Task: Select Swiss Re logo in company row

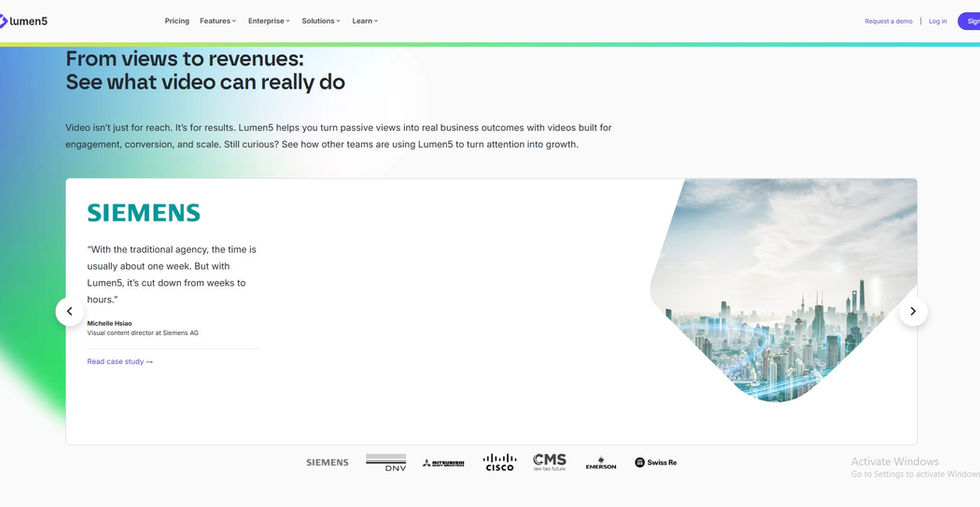Action: click(656, 463)
